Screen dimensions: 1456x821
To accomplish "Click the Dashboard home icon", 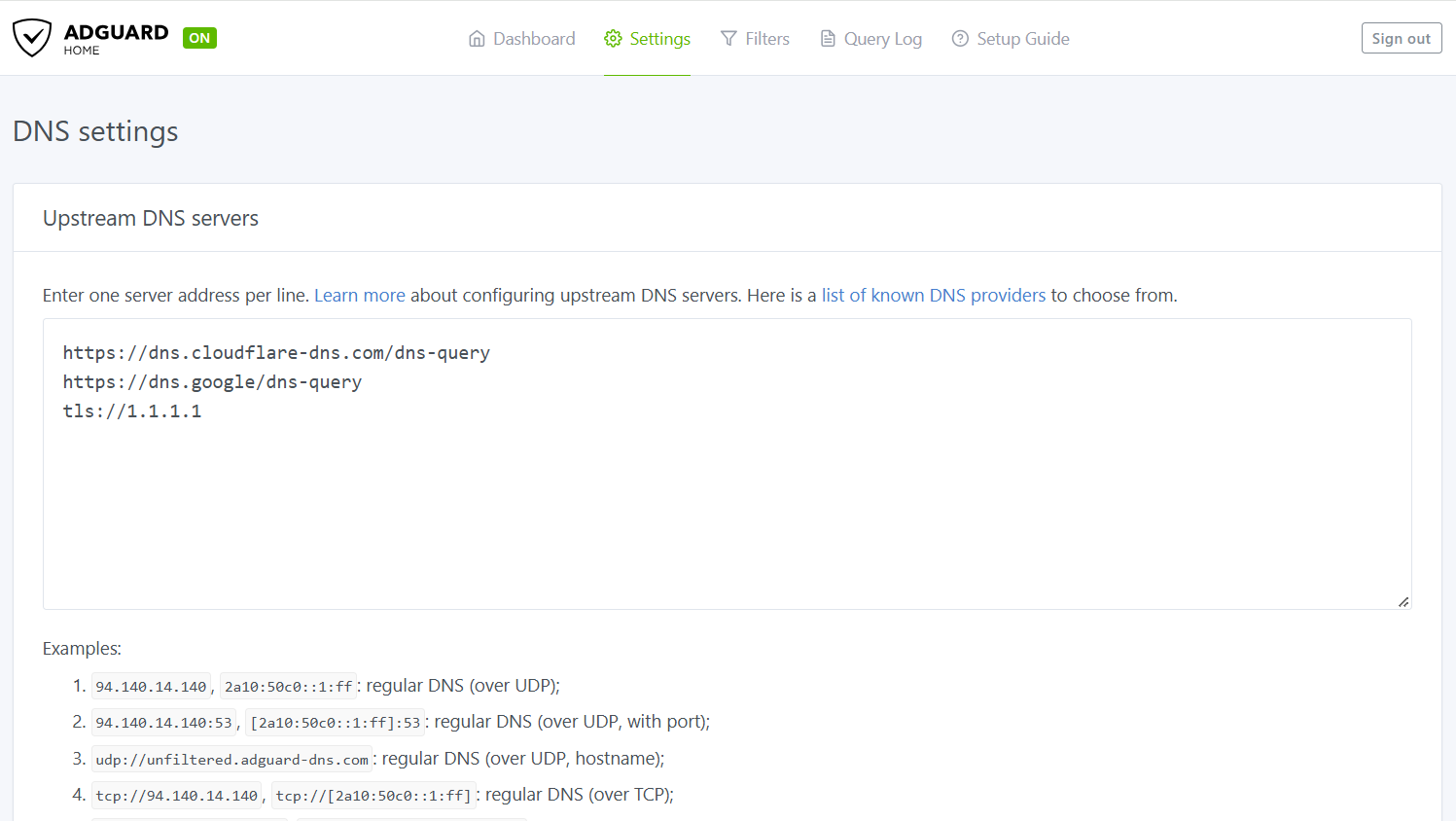I will 477,39.
